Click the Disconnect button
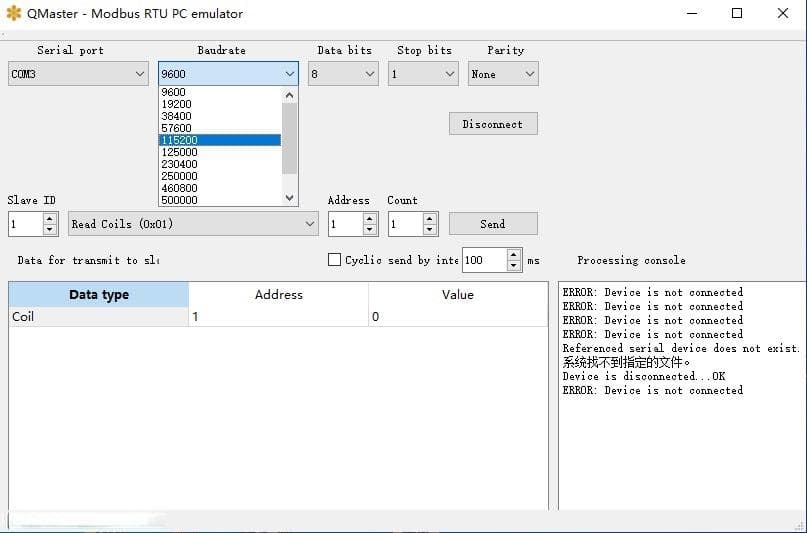 493,123
